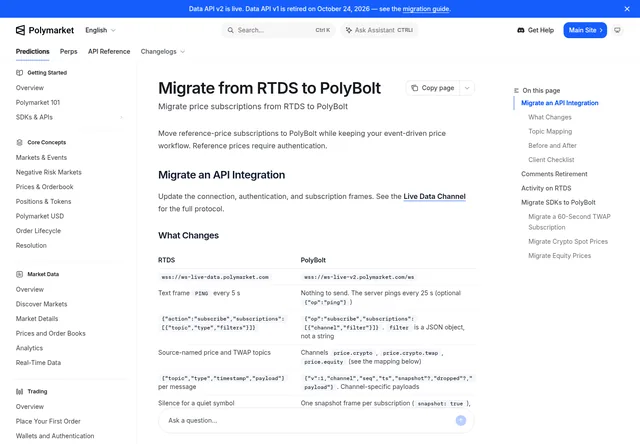Open Wallets and Authentication page
Viewport: 640px width, 444px height.
click(55, 436)
